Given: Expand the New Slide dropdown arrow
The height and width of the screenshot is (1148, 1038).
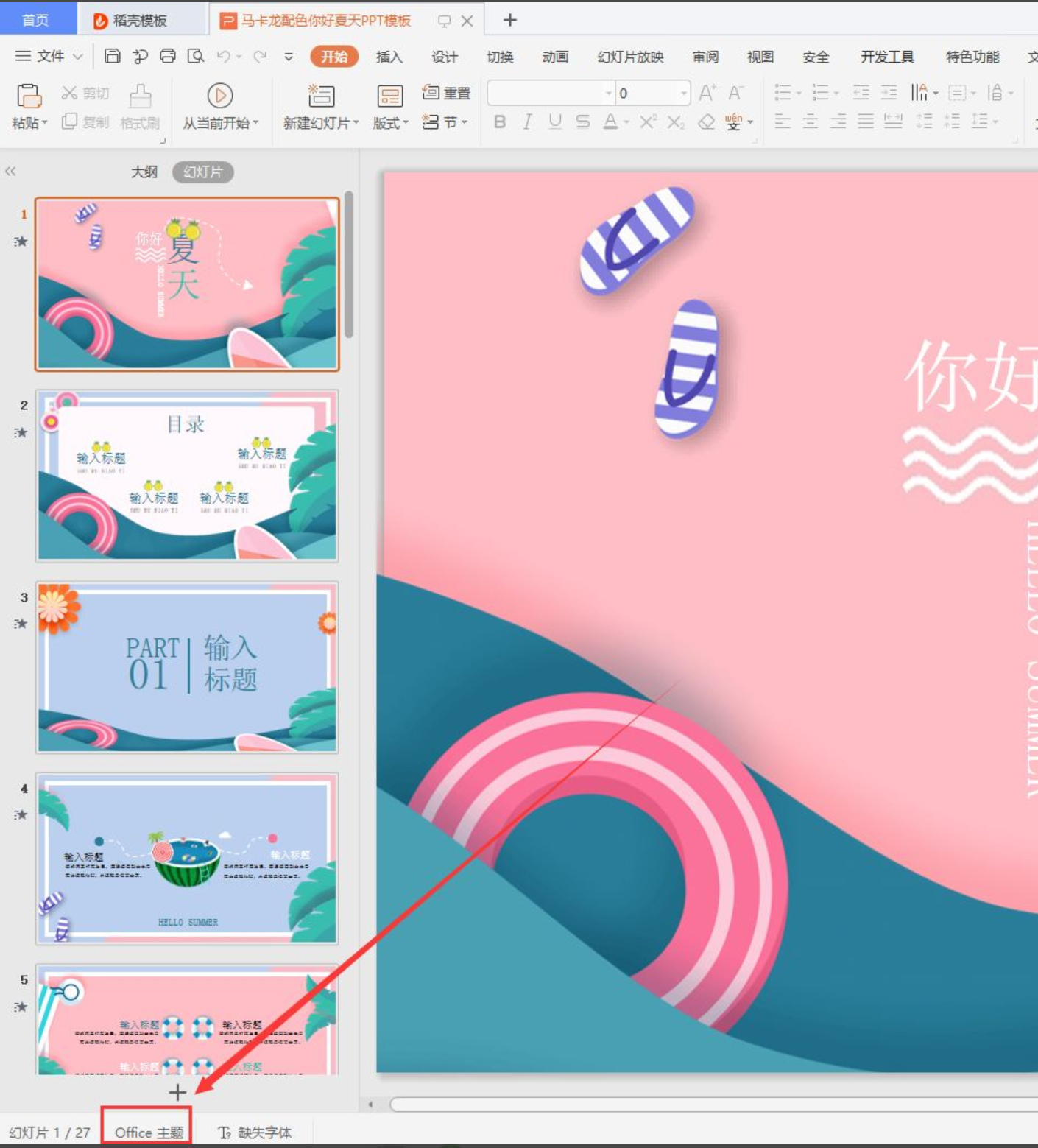Looking at the screenshot, I should pyautogui.click(x=356, y=123).
